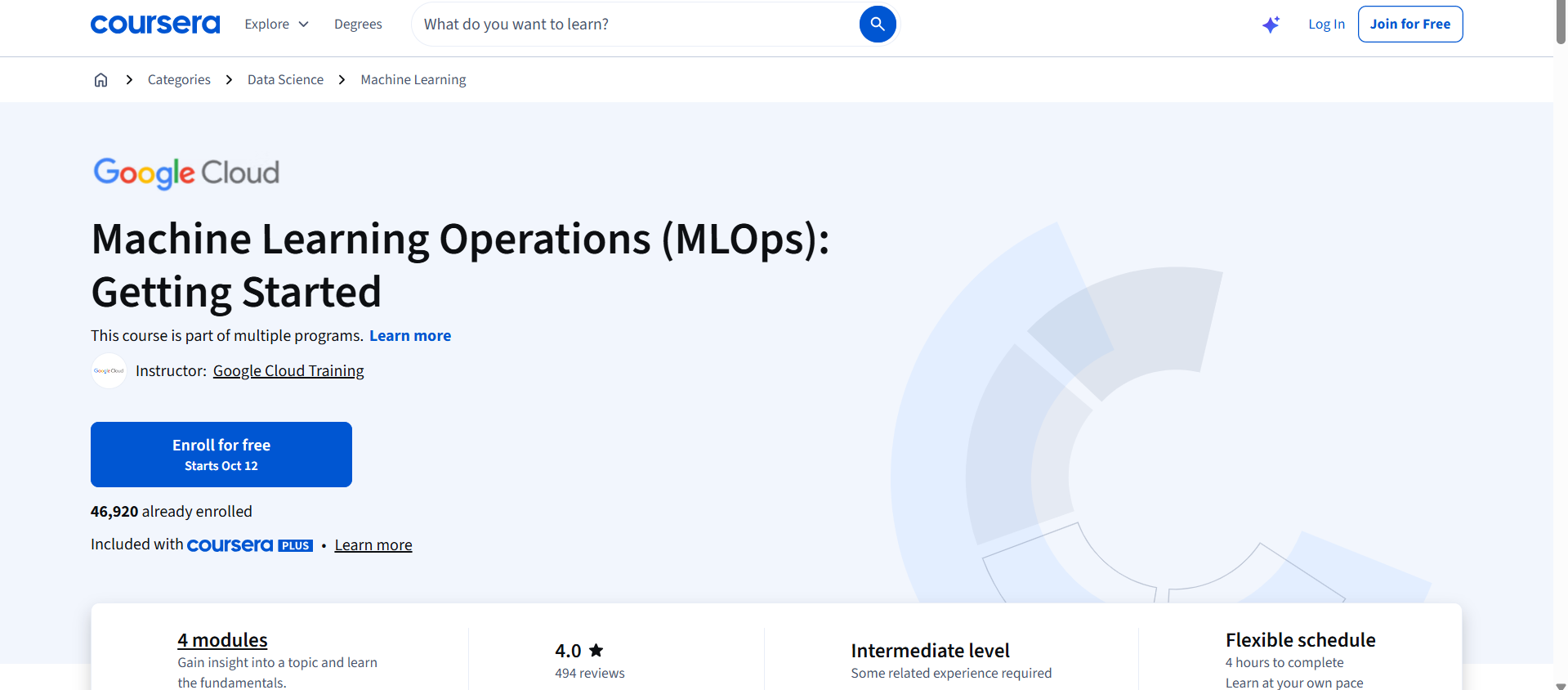The image size is (1568, 690).
Task: Open Google Cloud Training instructor link
Action: (288, 371)
